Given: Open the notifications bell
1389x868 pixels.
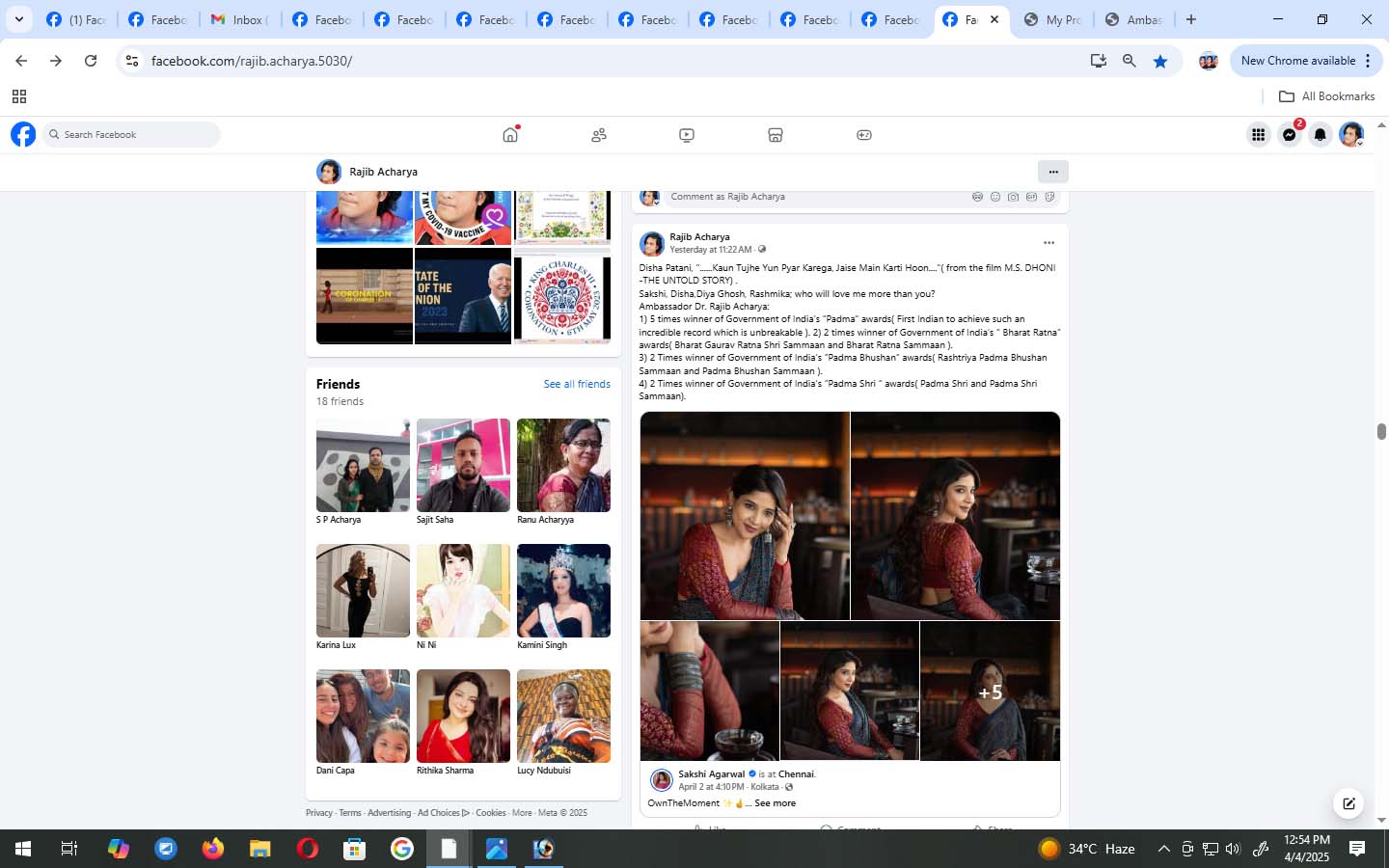Looking at the screenshot, I should click(1321, 135).
